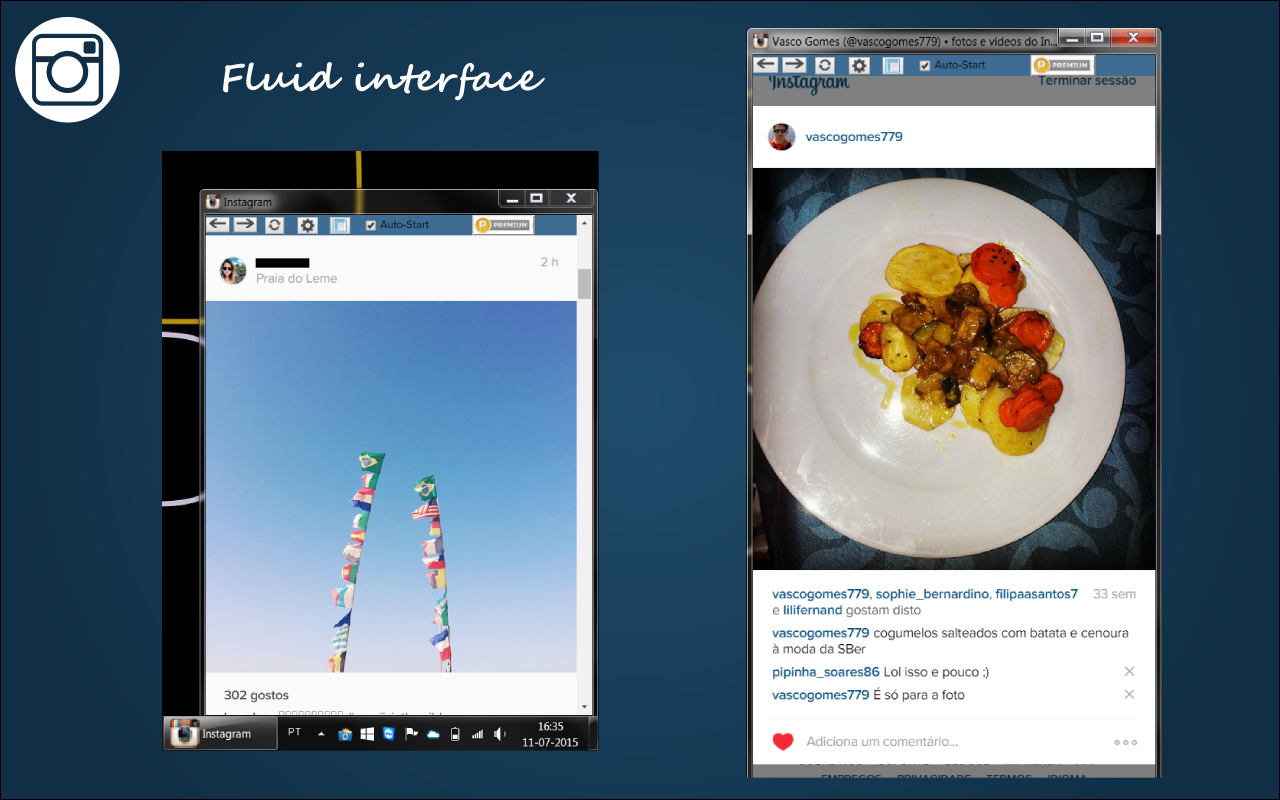Image resolution: width=1280 pixels, height=800 pixels.
Task: Click the network signal tray icon
Action: (x=477, y=734)
